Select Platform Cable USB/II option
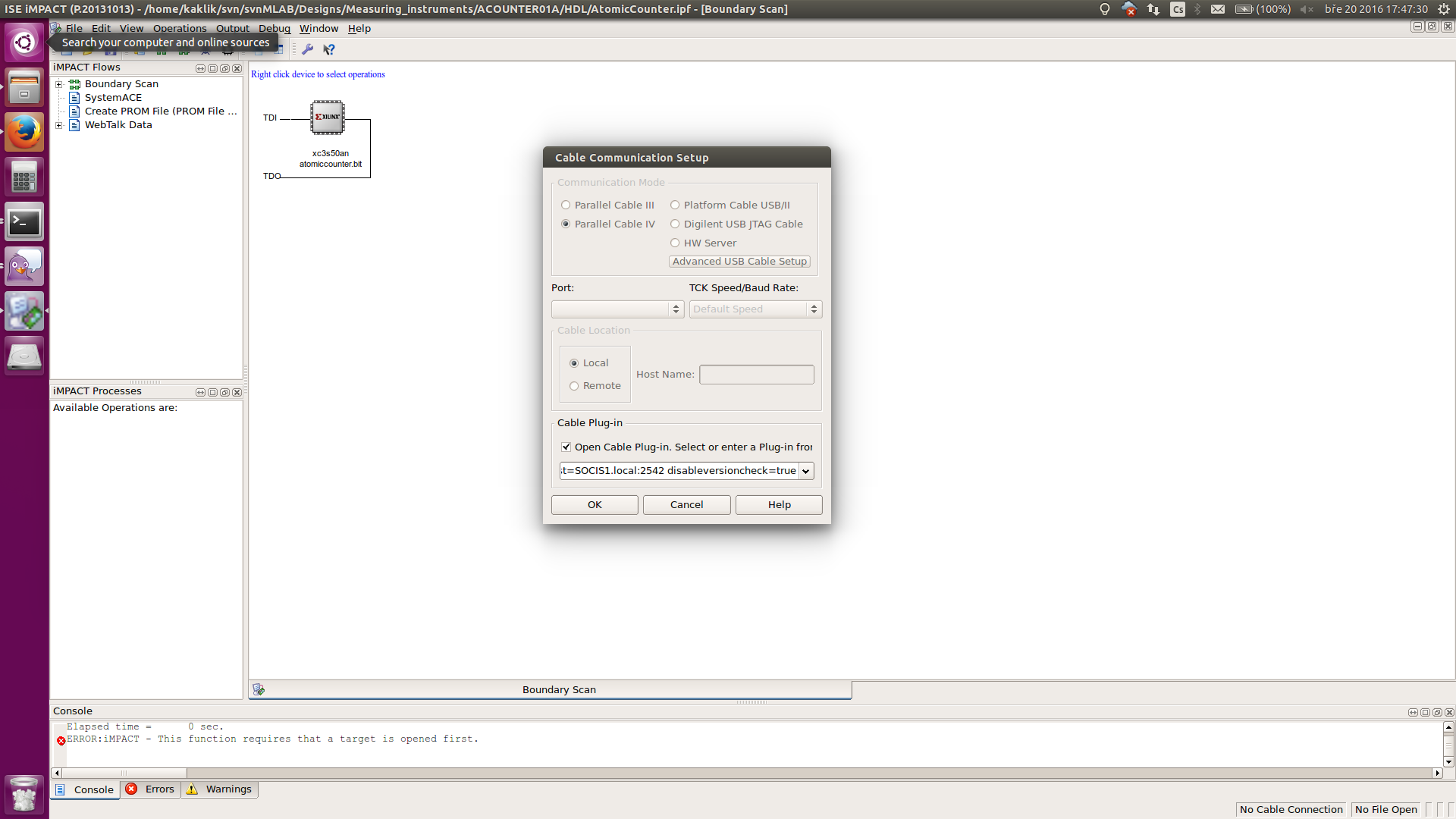The image size is (1456, 819). (675, 205)
